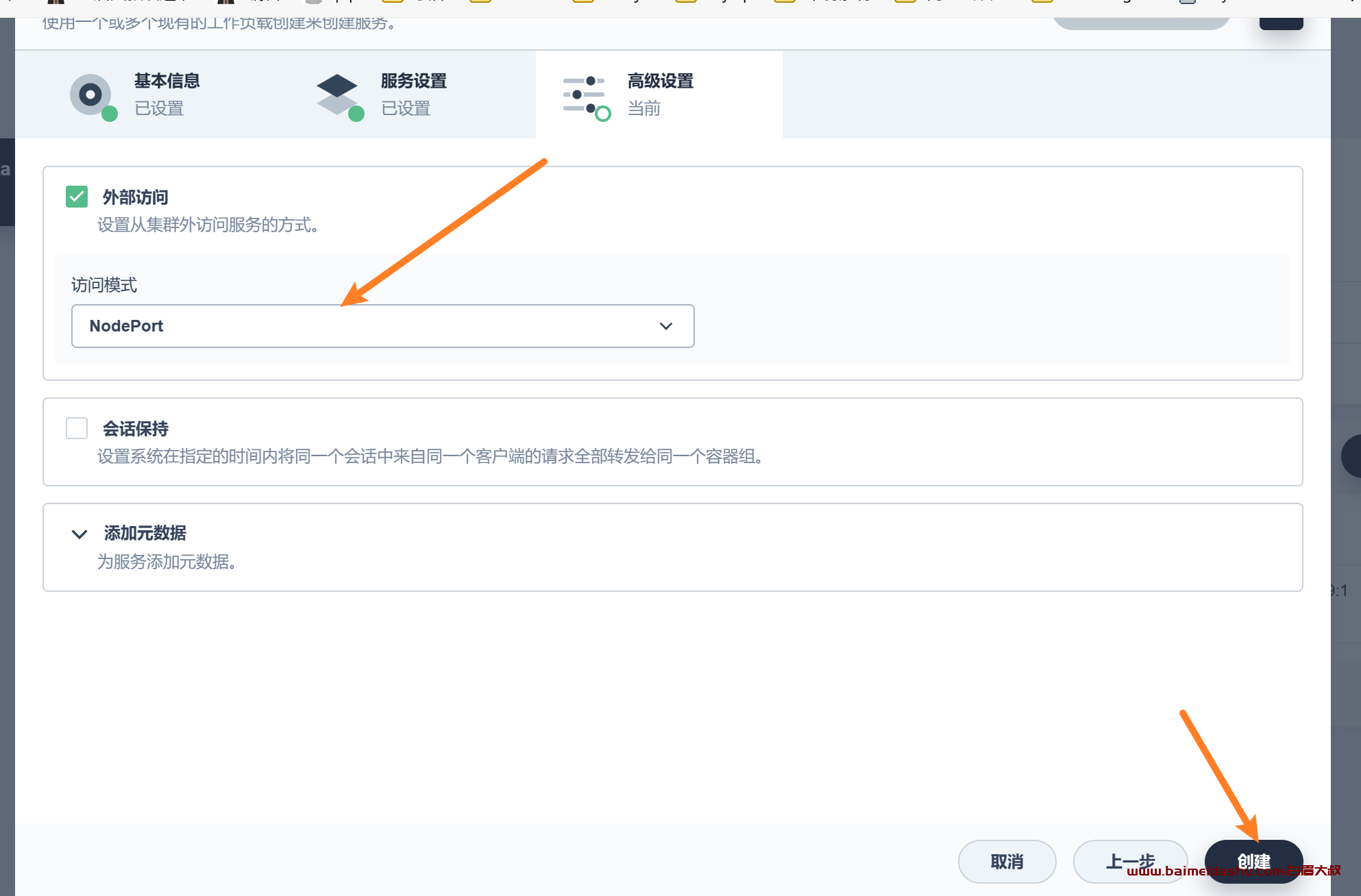Click the 上一步 button
1361x896 pixels.
coord(1130,862)
